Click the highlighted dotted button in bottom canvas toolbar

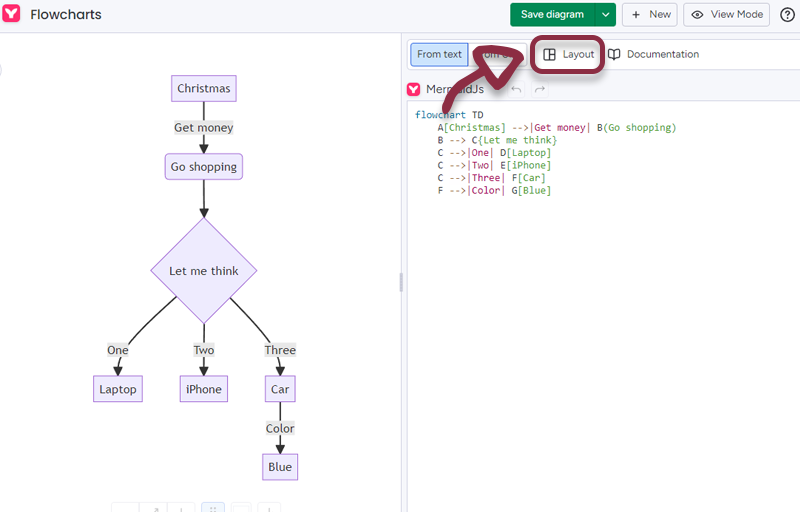tap(213, 507)
